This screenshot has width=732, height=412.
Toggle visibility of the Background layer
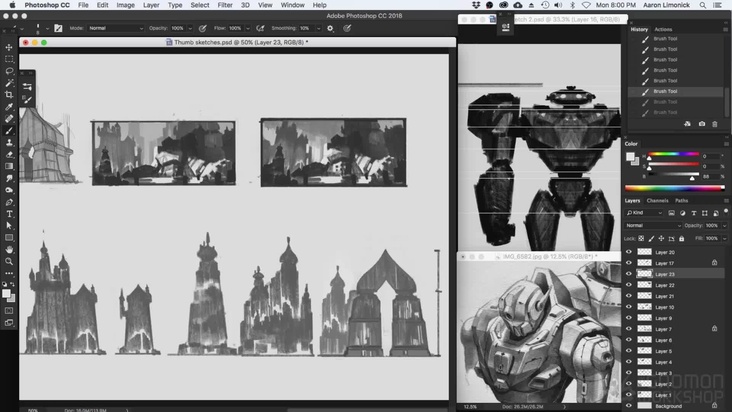(629, 406)
